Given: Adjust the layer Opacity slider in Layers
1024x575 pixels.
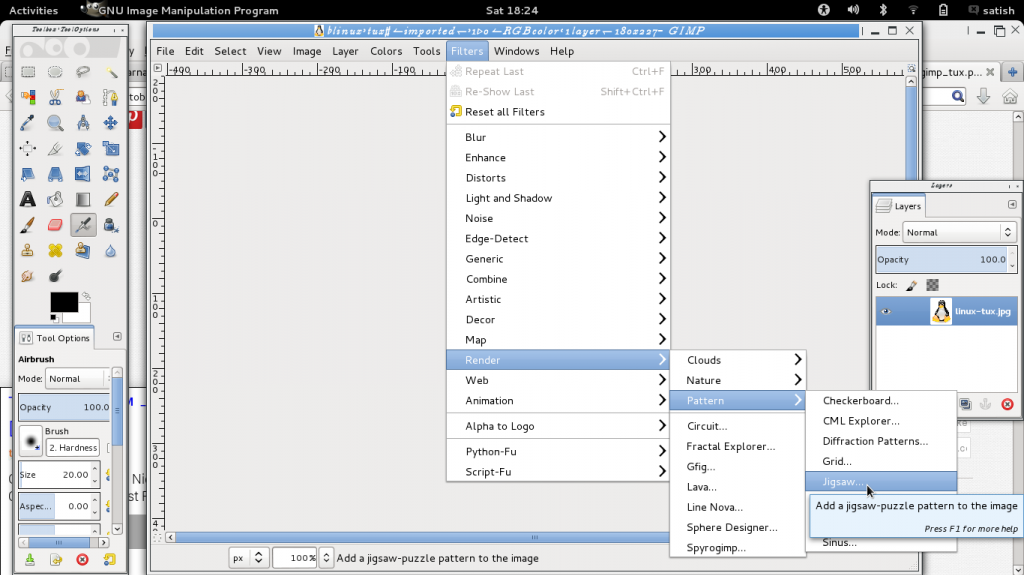Looking at the screenshot, I should [941, 259].
